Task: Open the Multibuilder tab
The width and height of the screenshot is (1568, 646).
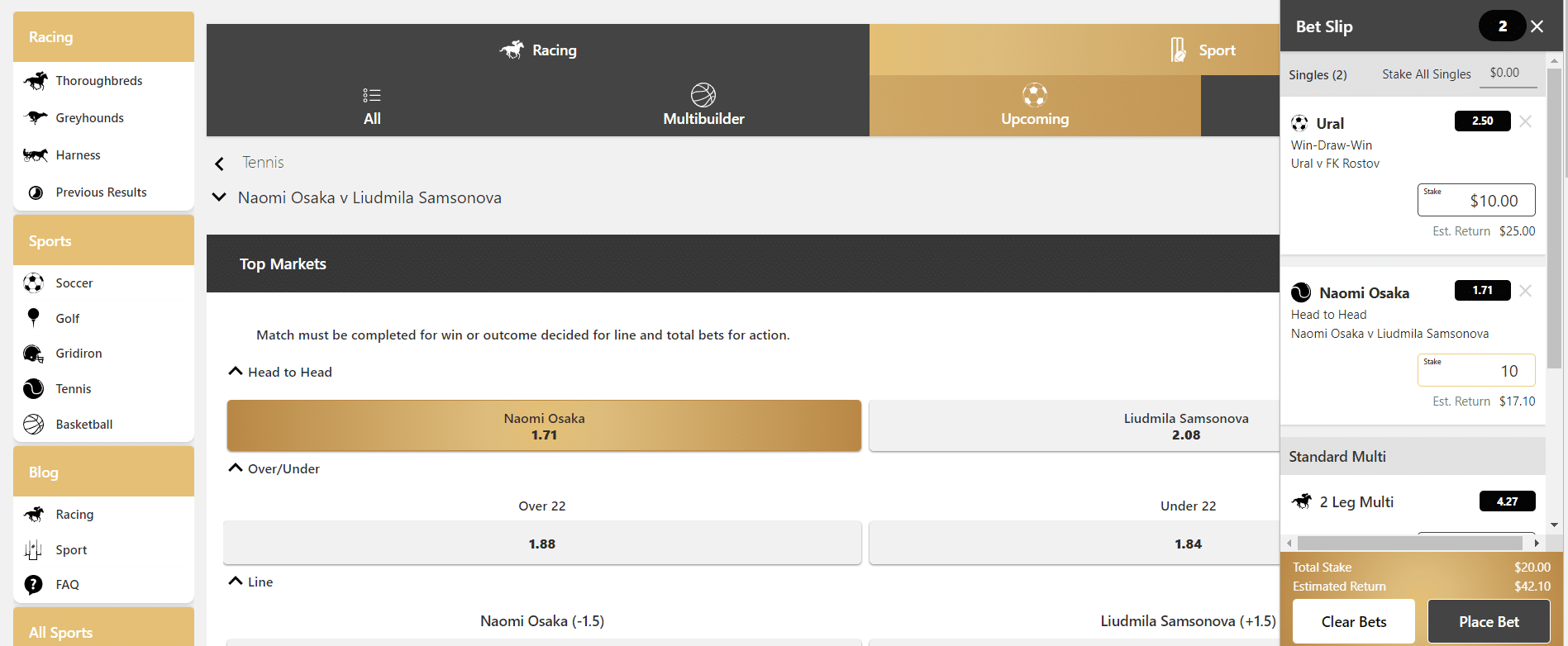Action: pos(703,106)
